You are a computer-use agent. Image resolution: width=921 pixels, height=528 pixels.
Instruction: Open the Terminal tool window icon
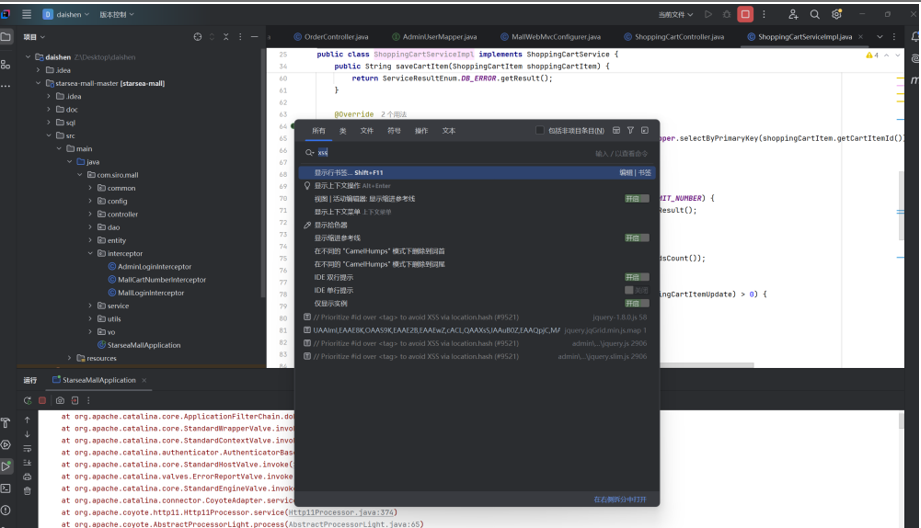click(x=6, y=488)
